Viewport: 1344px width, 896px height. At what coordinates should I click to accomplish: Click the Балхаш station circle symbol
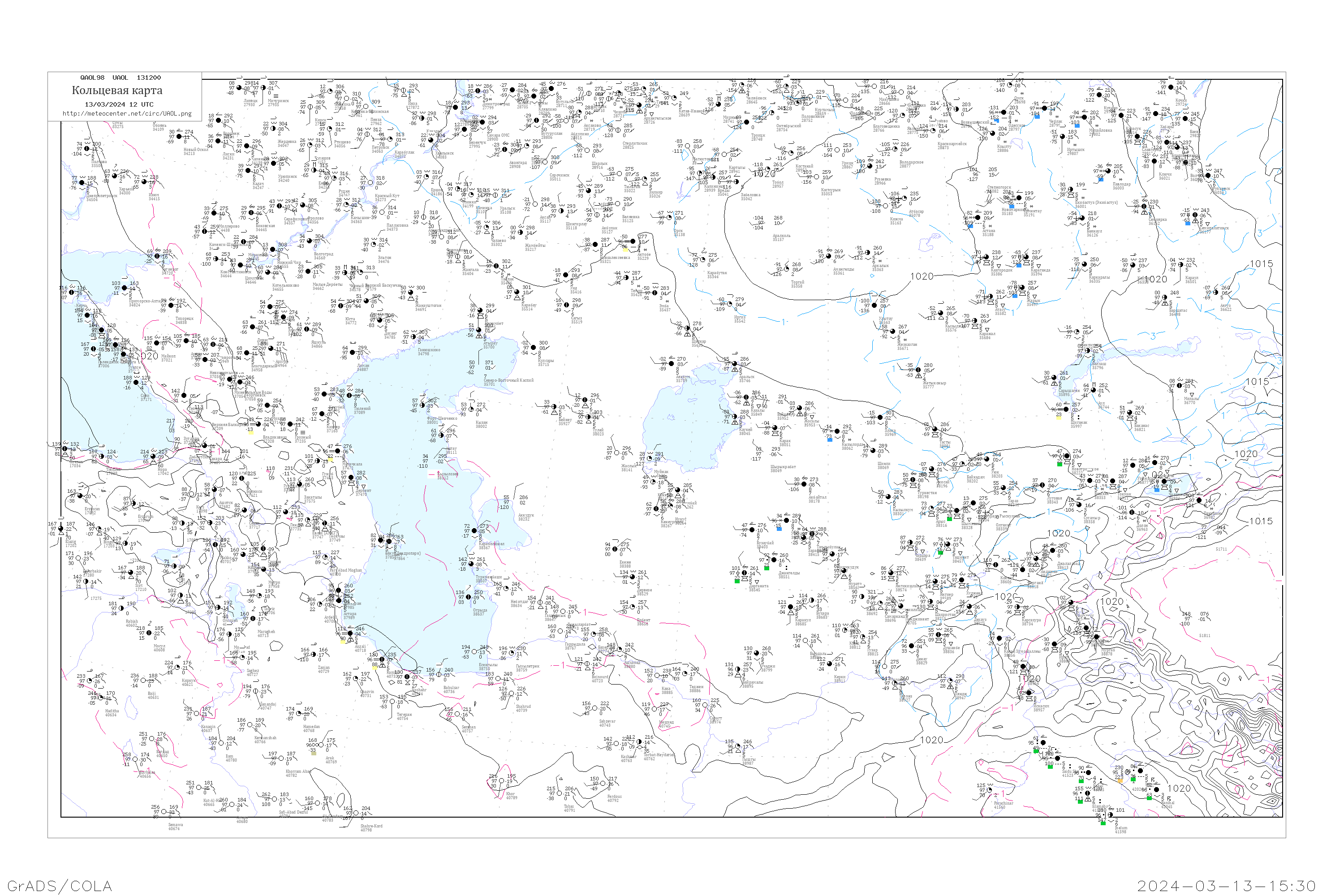pyautogui.click(x=1087, y=351)
